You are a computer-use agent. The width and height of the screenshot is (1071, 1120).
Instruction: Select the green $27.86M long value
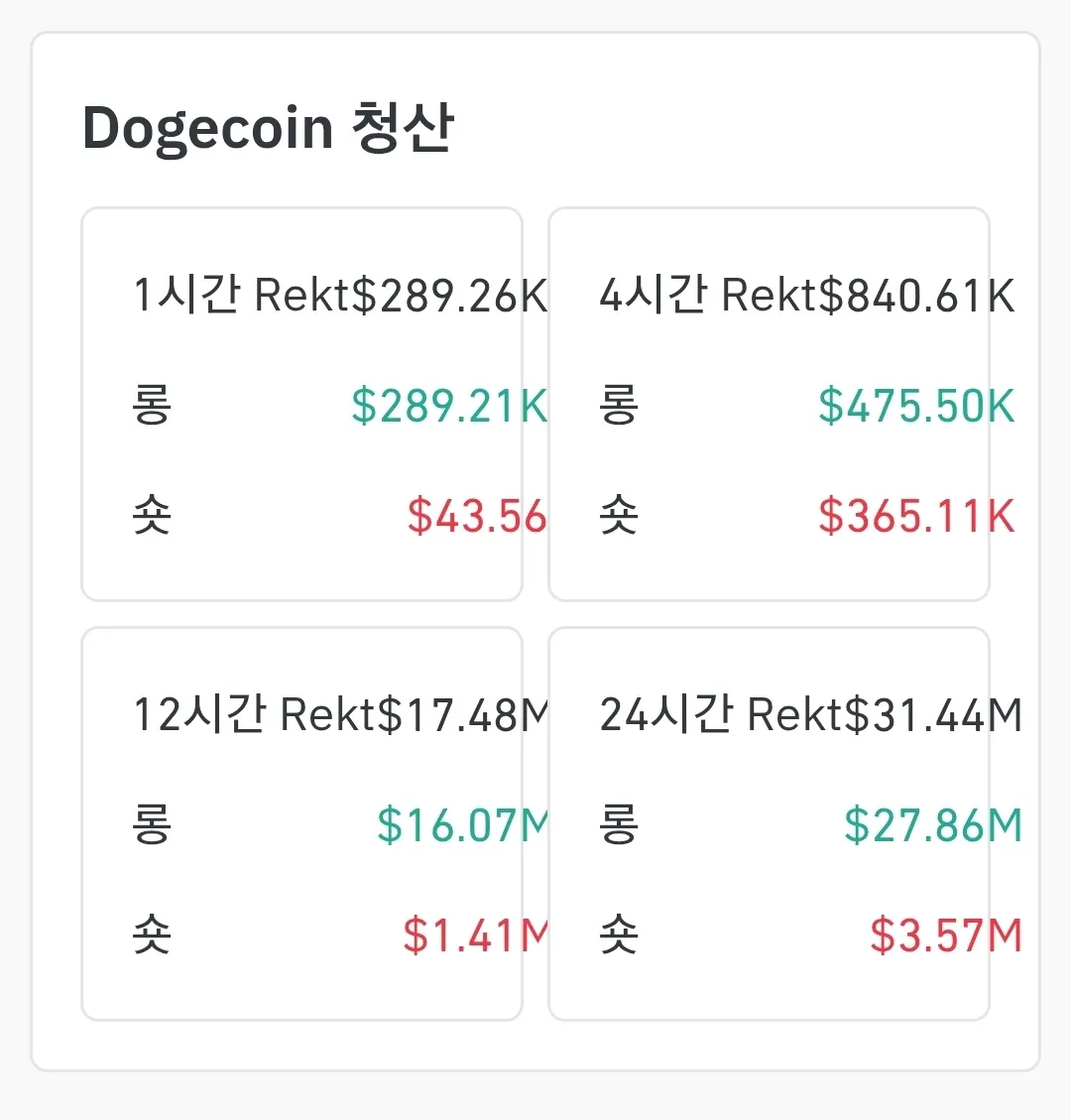point(932,825)
